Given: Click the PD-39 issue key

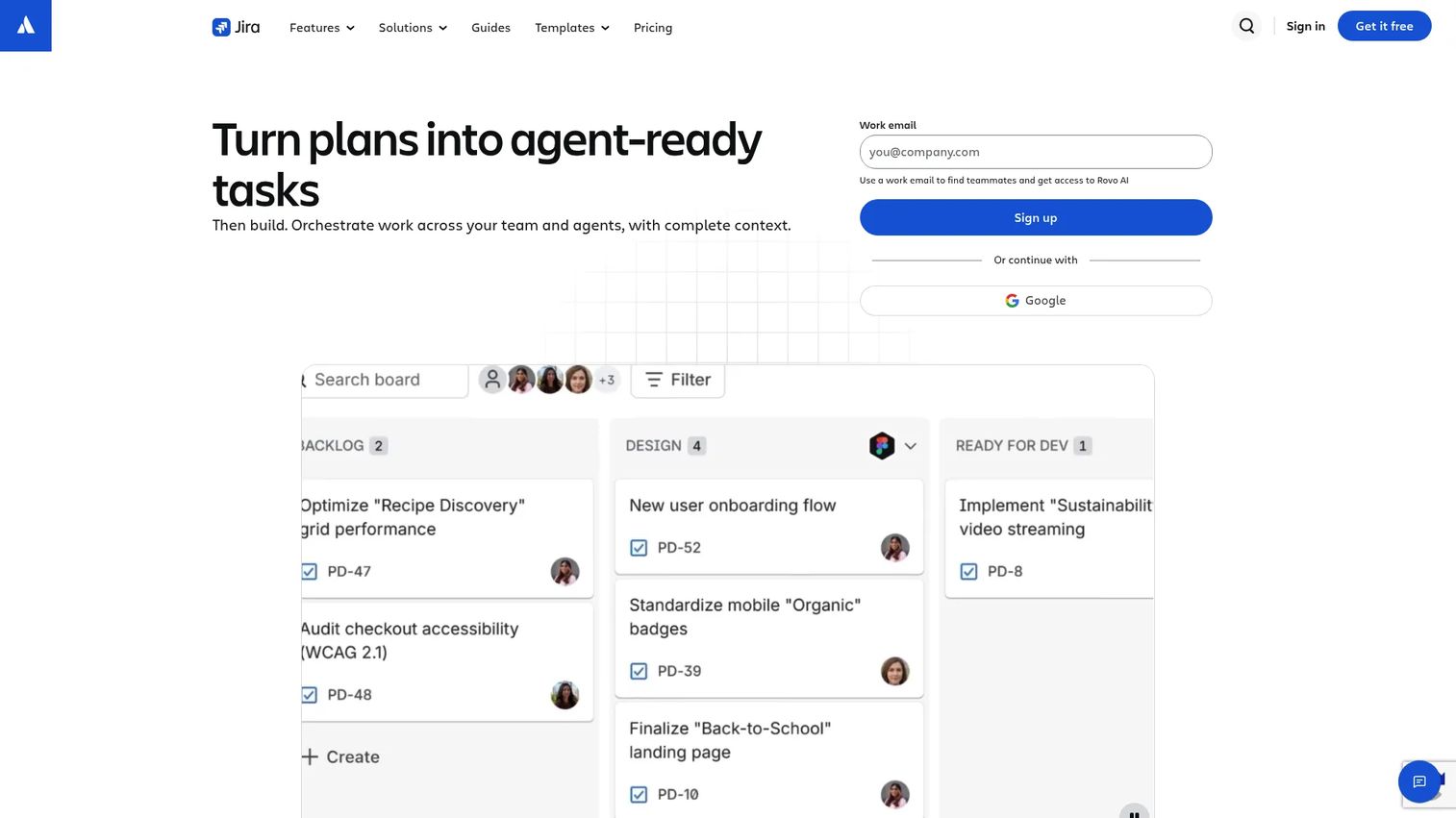Looking at the screenshot, I should [679, 671].
